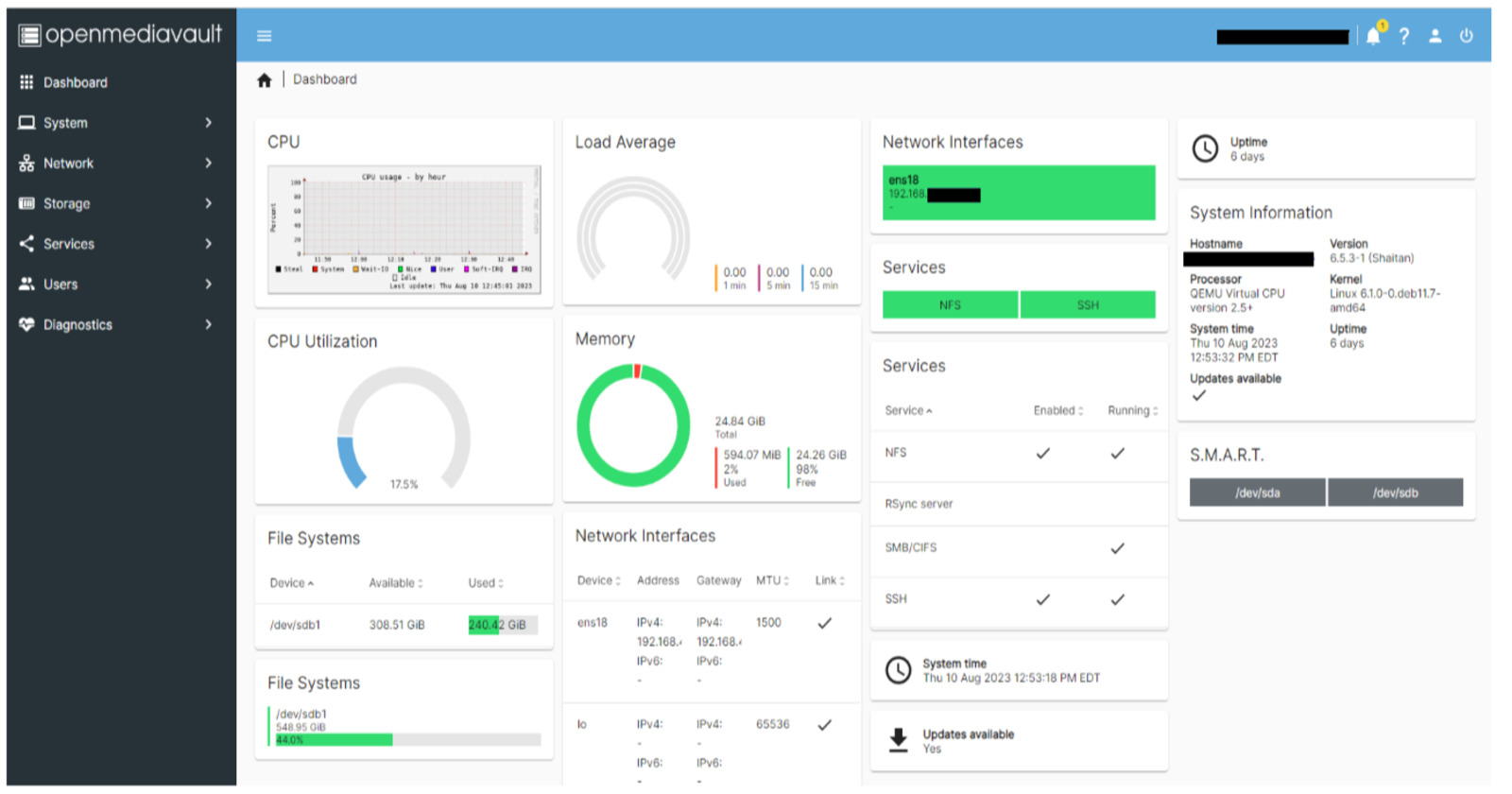Click the System laptop icon
1512x794 pixels.
26,123
